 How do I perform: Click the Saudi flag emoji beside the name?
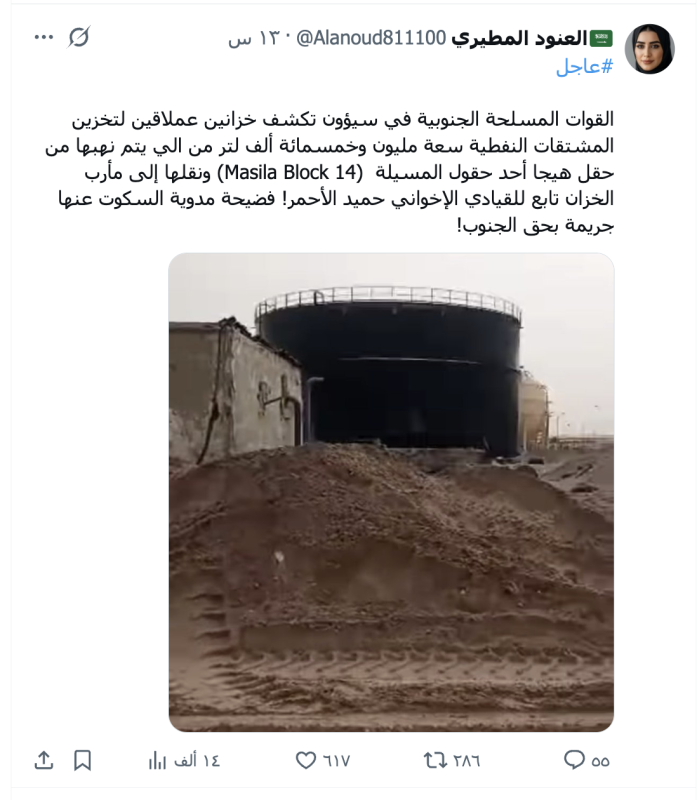601,38
